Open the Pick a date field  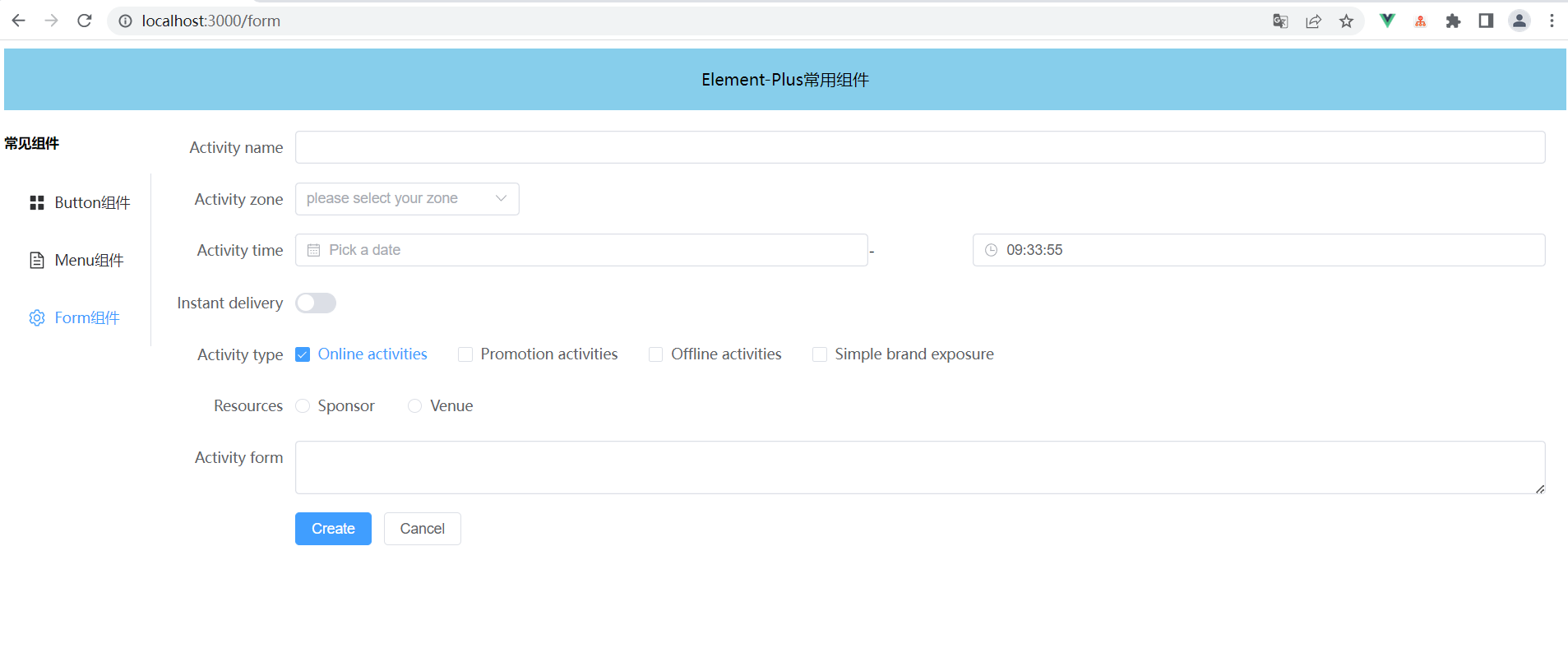tap(581, 250)
